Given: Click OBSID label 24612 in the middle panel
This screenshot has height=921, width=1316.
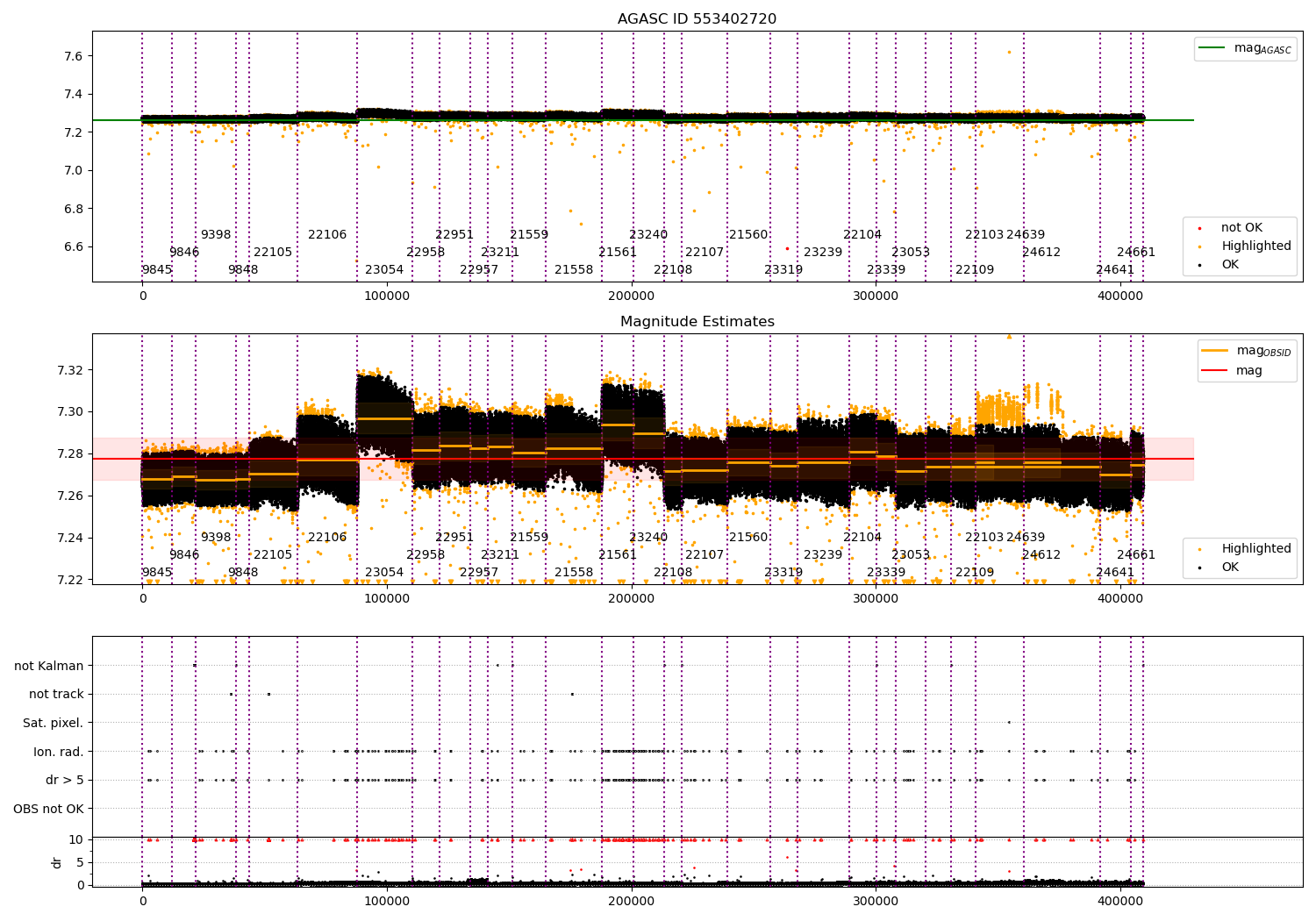Looking at the screenshot, I should (1041, 555).
